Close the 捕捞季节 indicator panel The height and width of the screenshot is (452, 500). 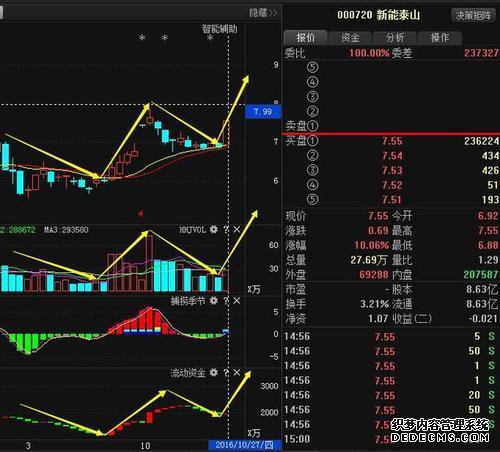point(237,301)
